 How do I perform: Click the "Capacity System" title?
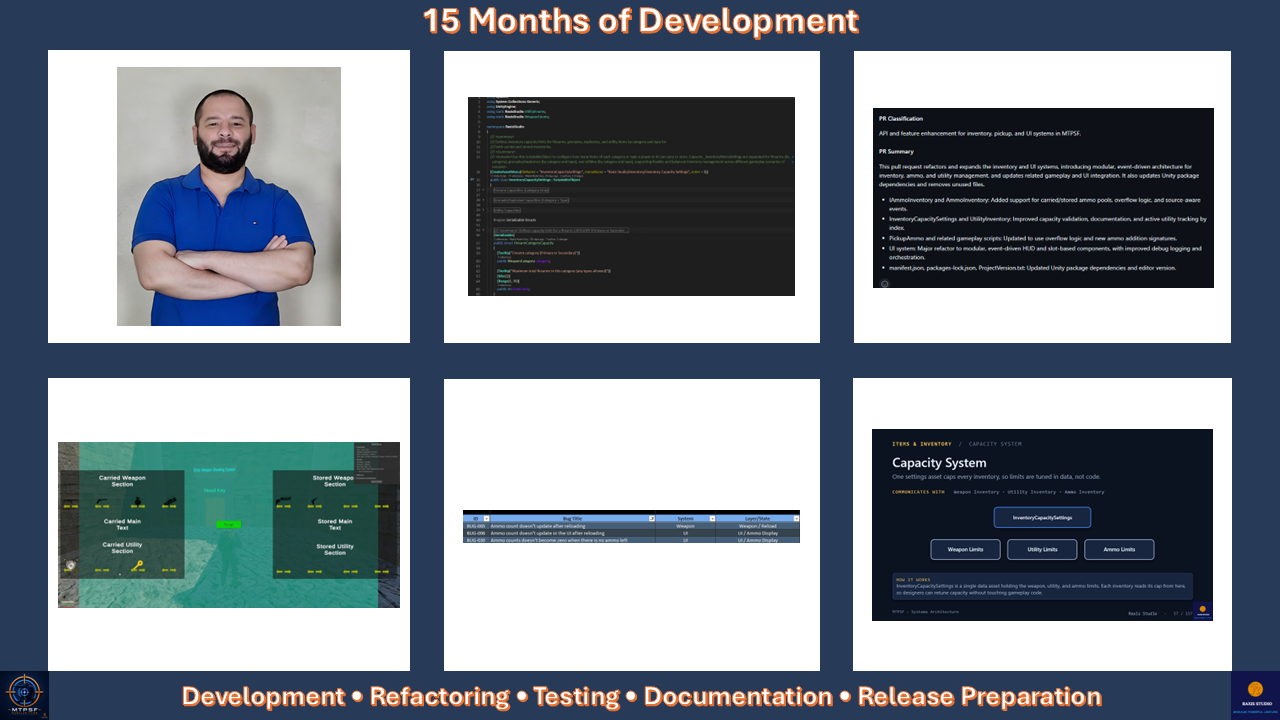click(939, 463)
